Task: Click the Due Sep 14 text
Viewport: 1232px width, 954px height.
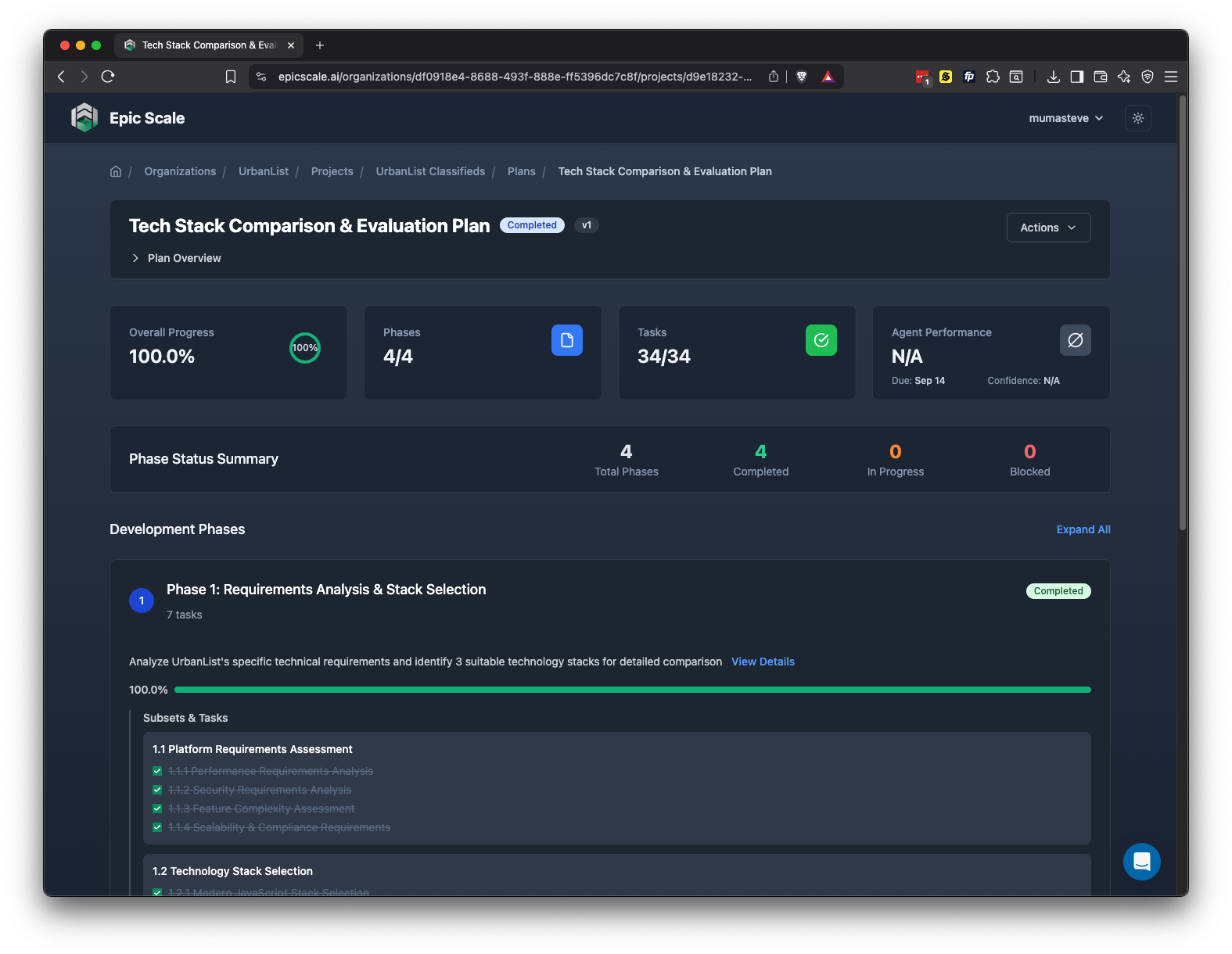Action: 918,381
